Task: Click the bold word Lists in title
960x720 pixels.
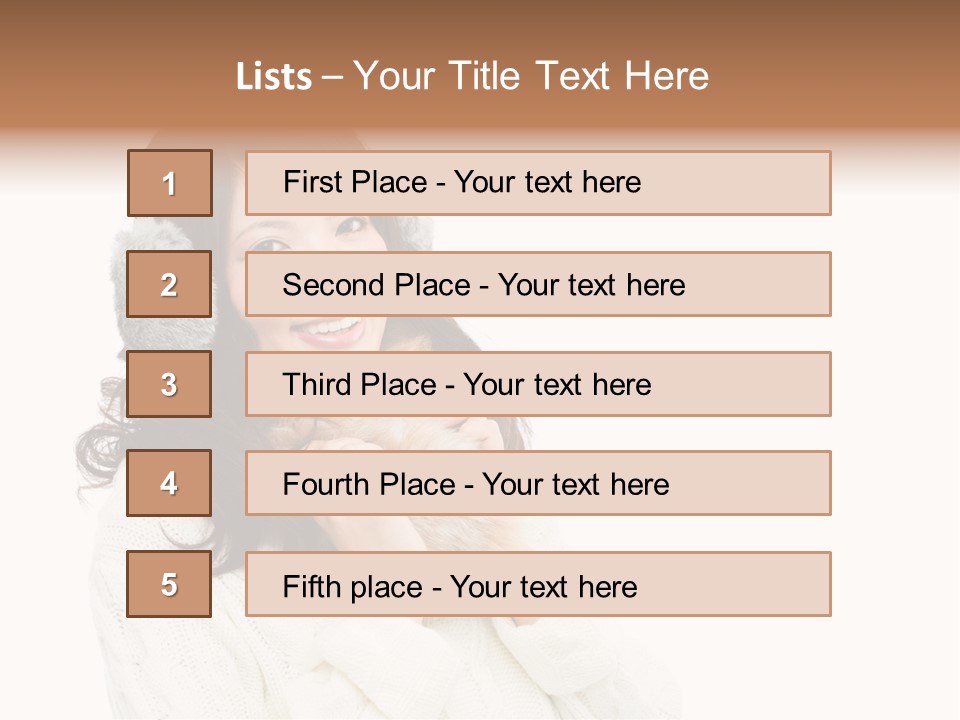Action: 274,77
